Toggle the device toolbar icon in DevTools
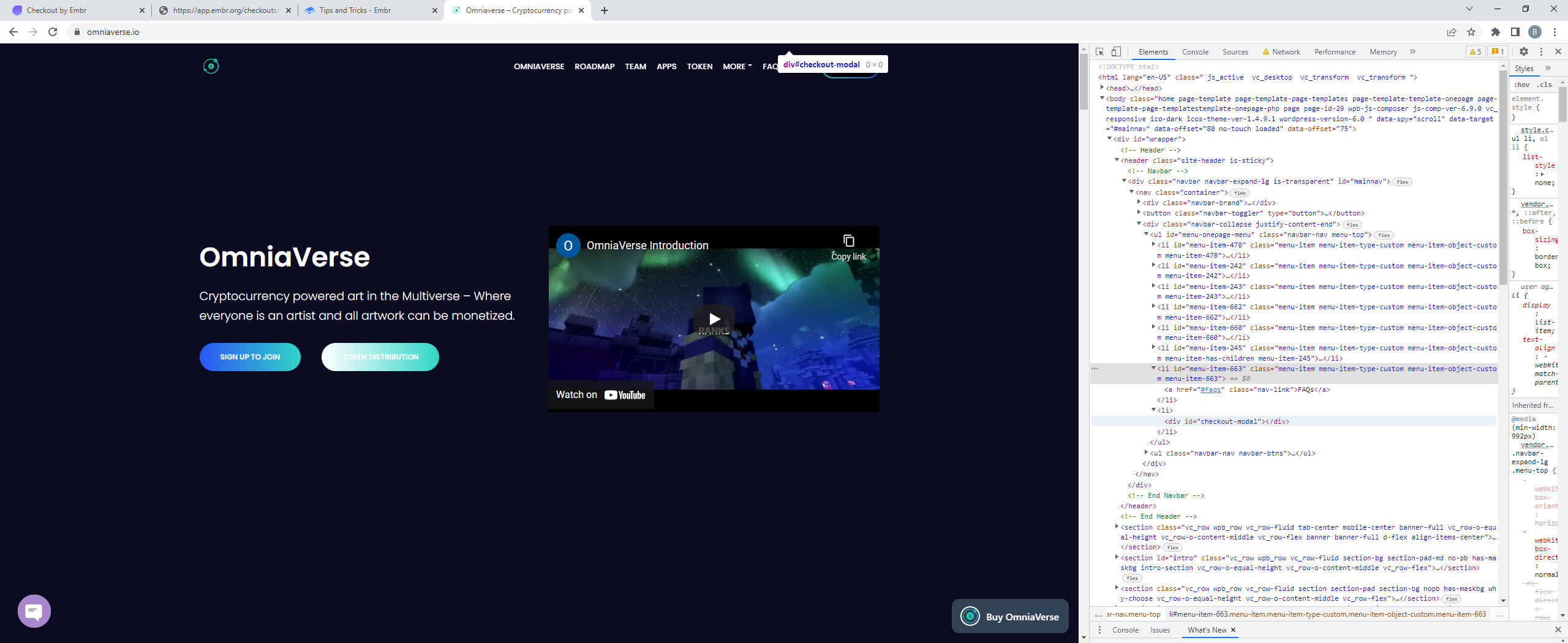 [x=1116, y=52]
